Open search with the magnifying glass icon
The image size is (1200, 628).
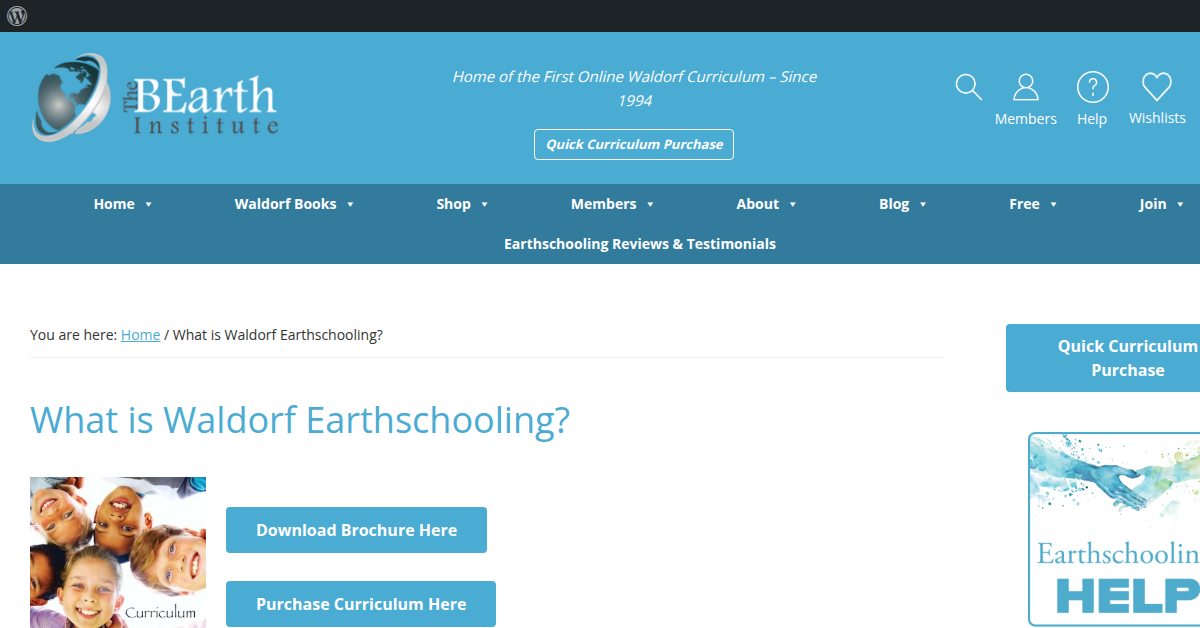click(968, 88)
